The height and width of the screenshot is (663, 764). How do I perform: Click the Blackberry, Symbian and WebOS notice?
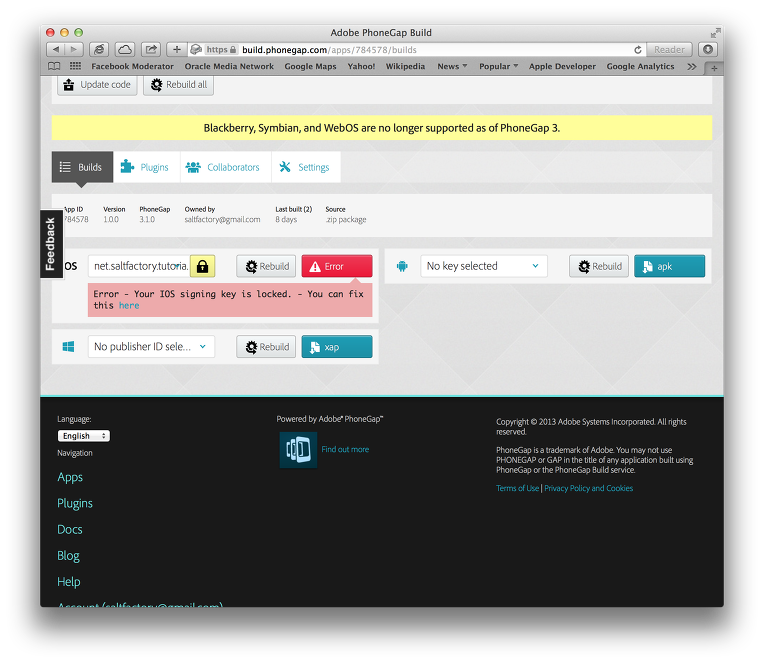(x=382, y=128)
